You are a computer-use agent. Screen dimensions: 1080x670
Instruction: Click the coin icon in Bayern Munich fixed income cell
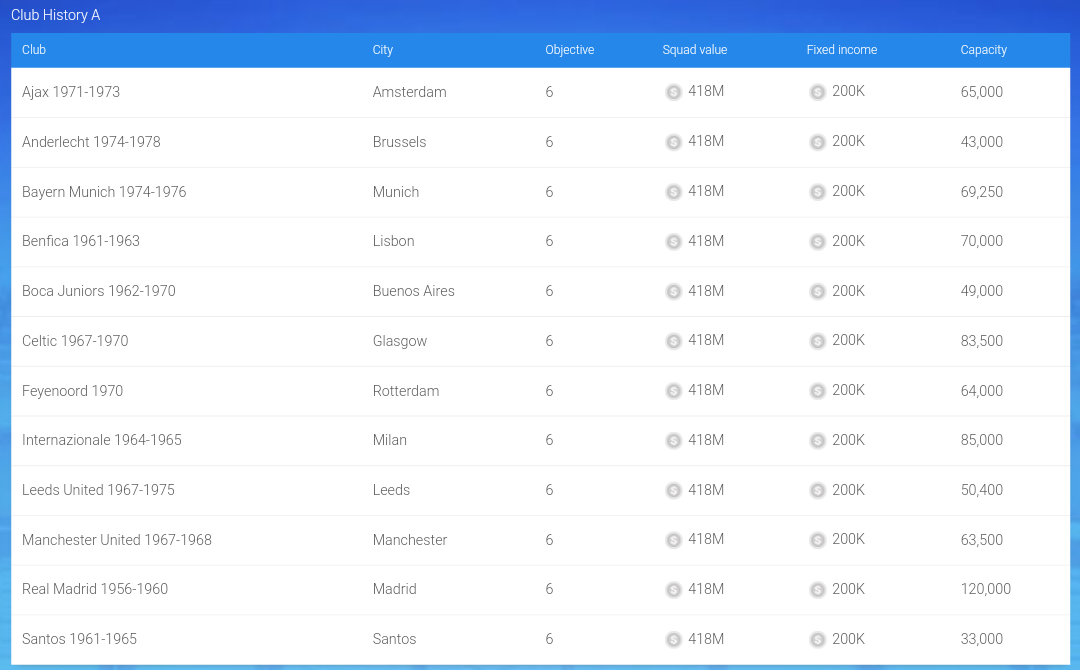coord(818,192)
